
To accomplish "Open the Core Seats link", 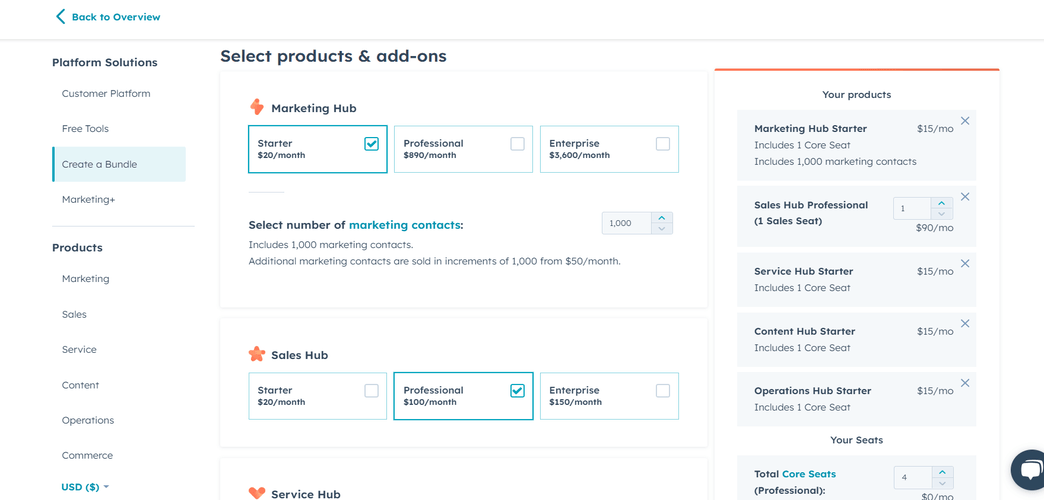I will tap(809, 474).
